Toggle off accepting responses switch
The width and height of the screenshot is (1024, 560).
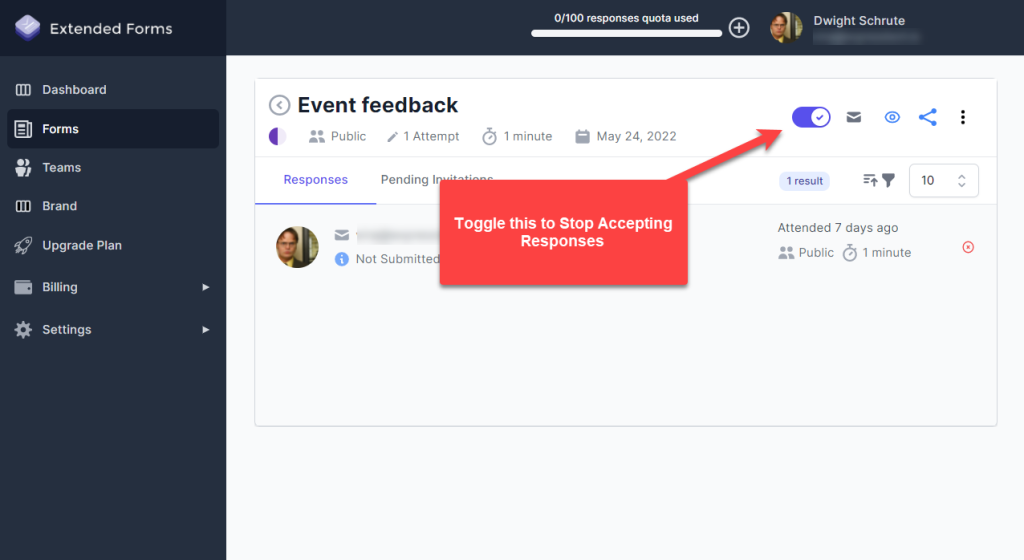(811, 117)
